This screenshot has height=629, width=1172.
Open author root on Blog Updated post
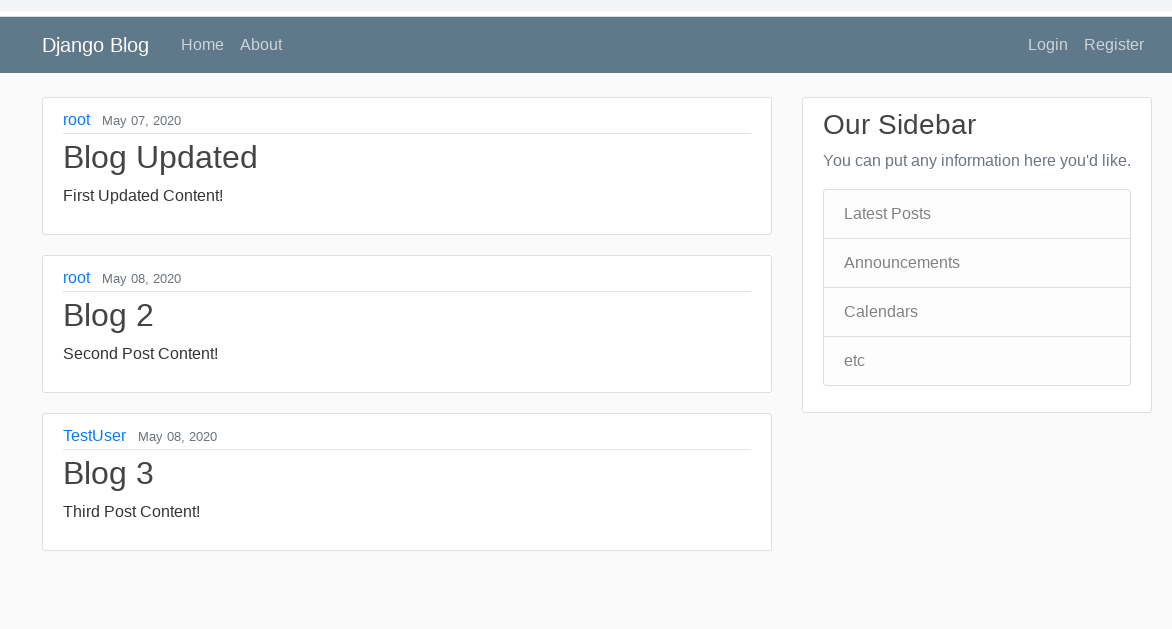pyautogui.click(x=76, y=120)
